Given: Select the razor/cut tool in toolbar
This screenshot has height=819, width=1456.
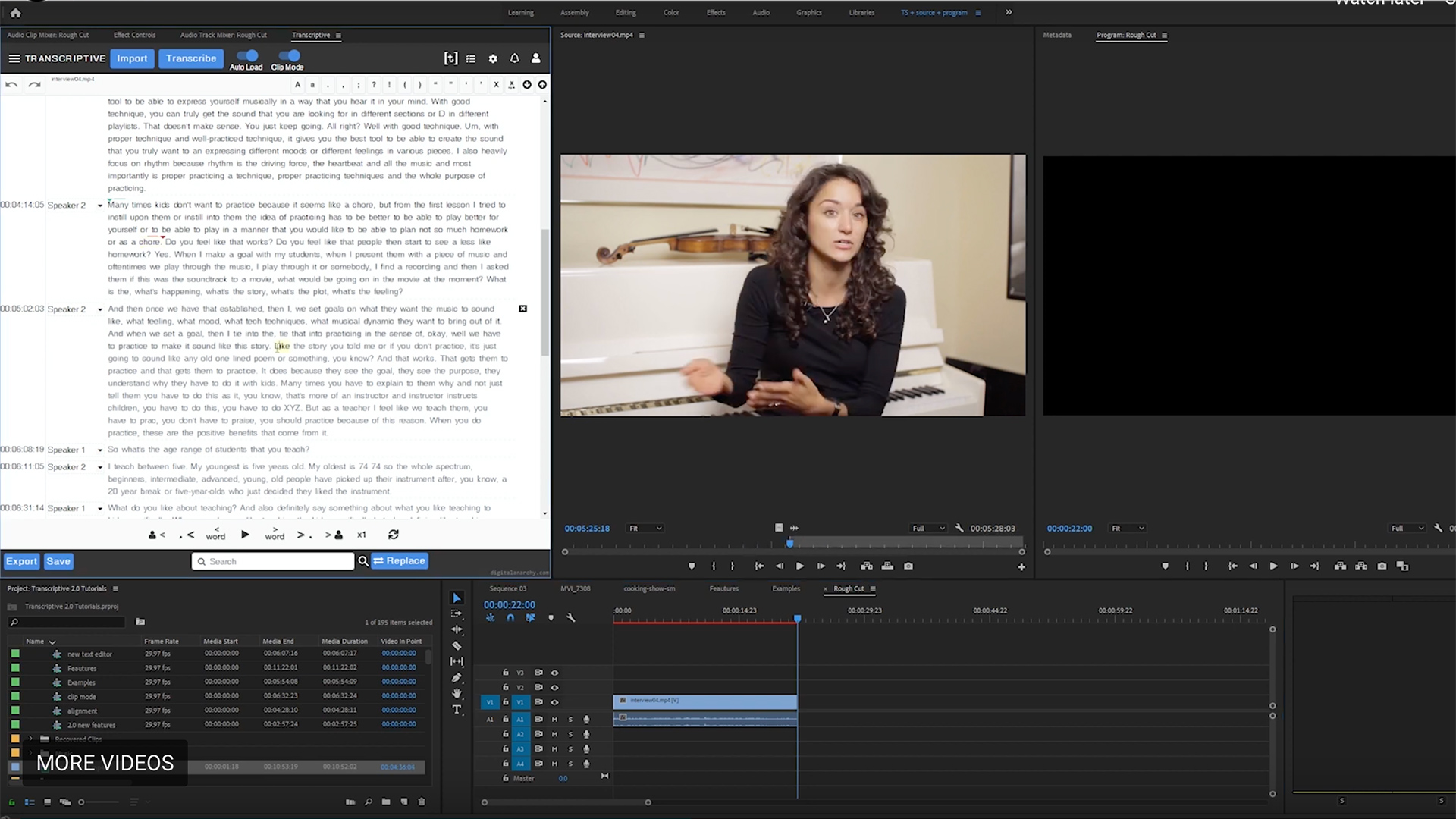Looking at the screenshot, I should (x=457, y=645).
